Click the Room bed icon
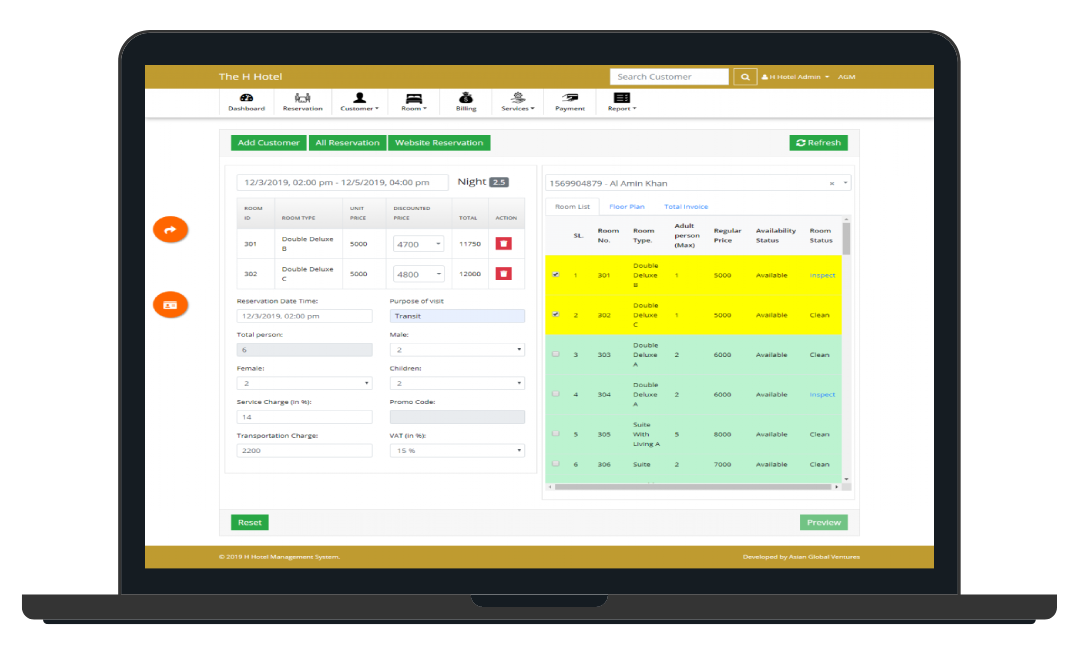Screen dimensions: 1080x660 coord(414,98)
